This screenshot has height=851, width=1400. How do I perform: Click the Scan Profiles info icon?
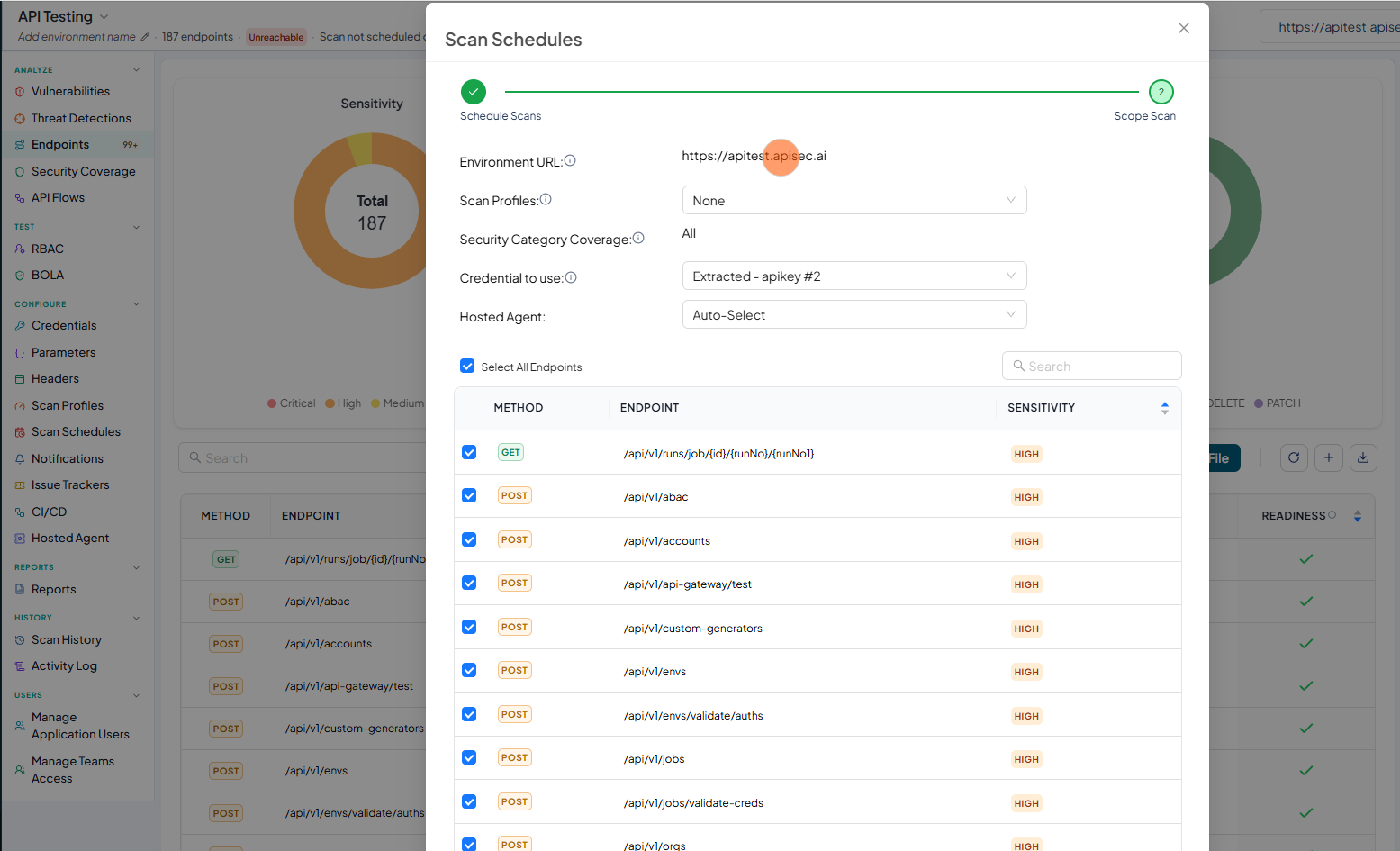[546, 199]
